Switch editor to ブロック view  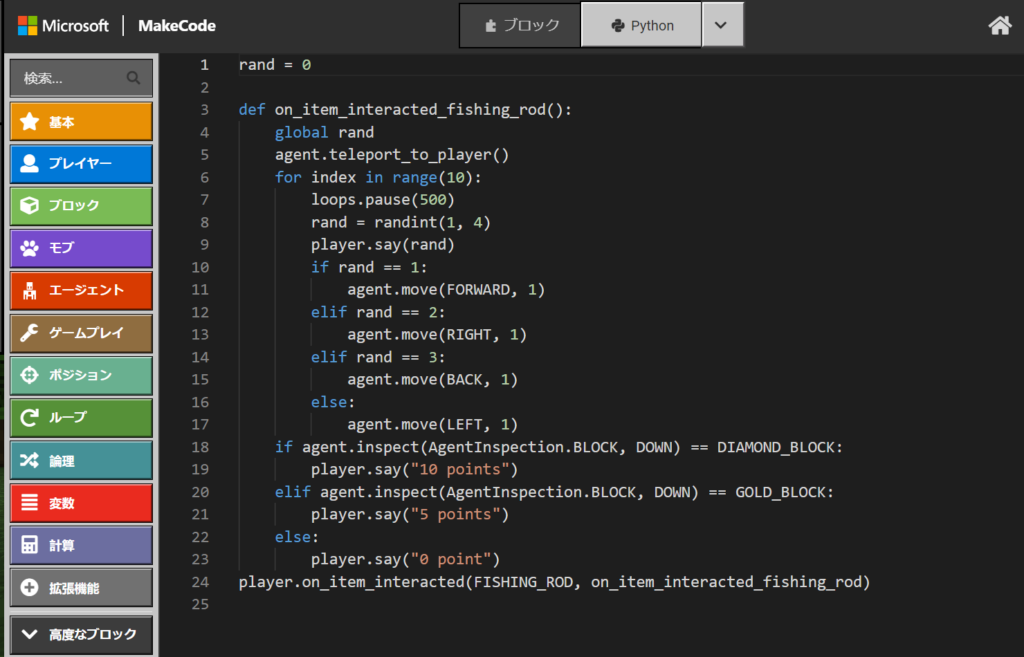[x=520, y=26]
